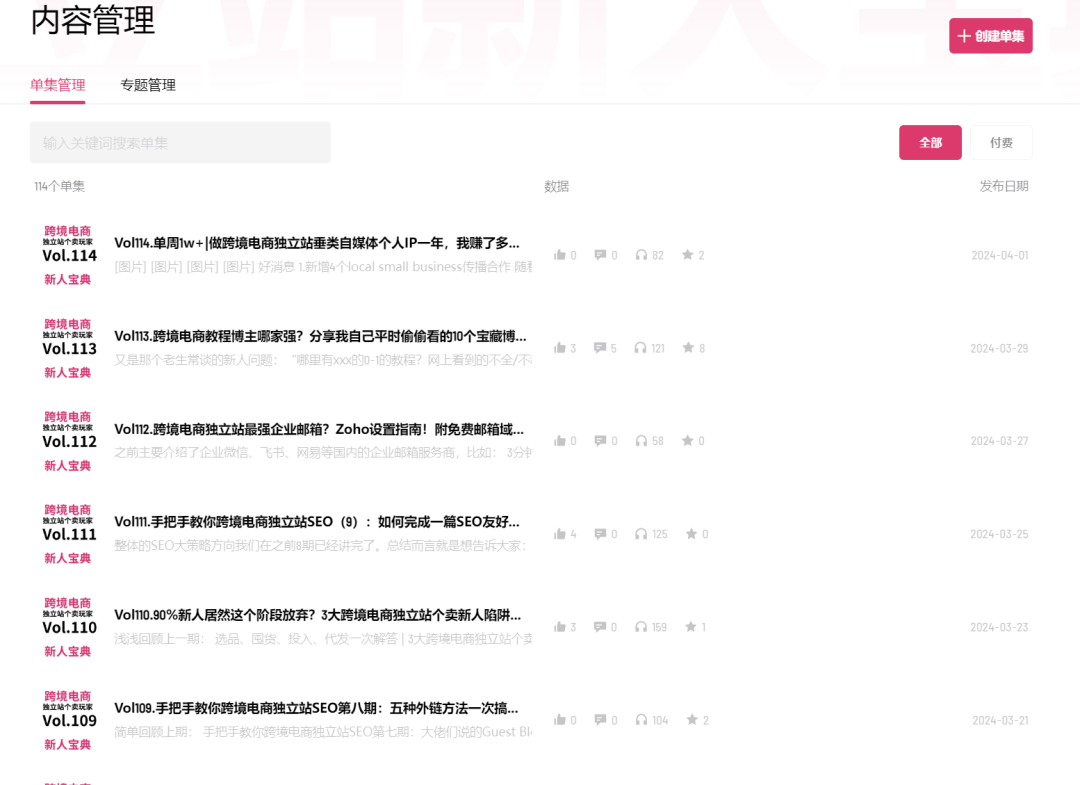1080x785 pixels.
Task: Open the Vol.113 episode title link
Action: click(318, 336)
